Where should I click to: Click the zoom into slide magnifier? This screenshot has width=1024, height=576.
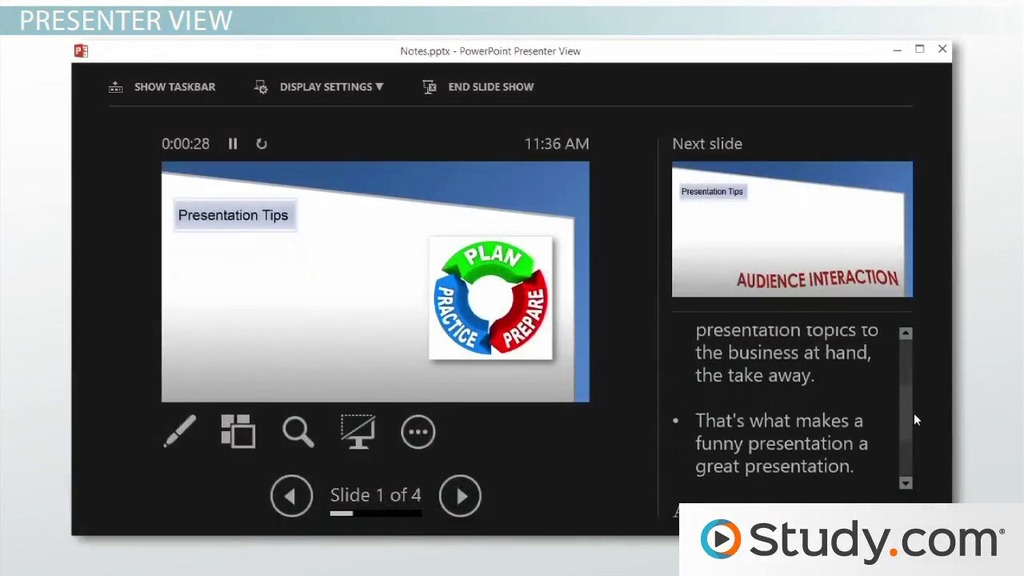pyautogui.click(x=298, y=431)
